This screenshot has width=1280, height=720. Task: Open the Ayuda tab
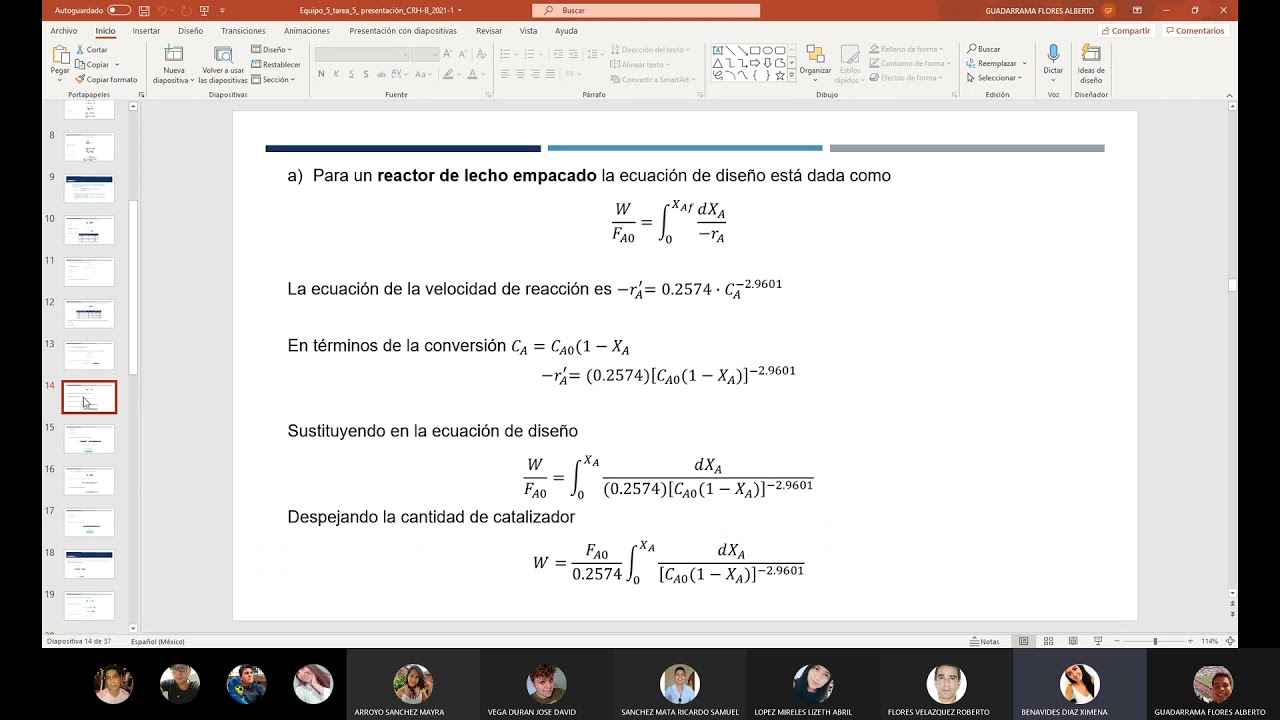(x=566, y=31)
